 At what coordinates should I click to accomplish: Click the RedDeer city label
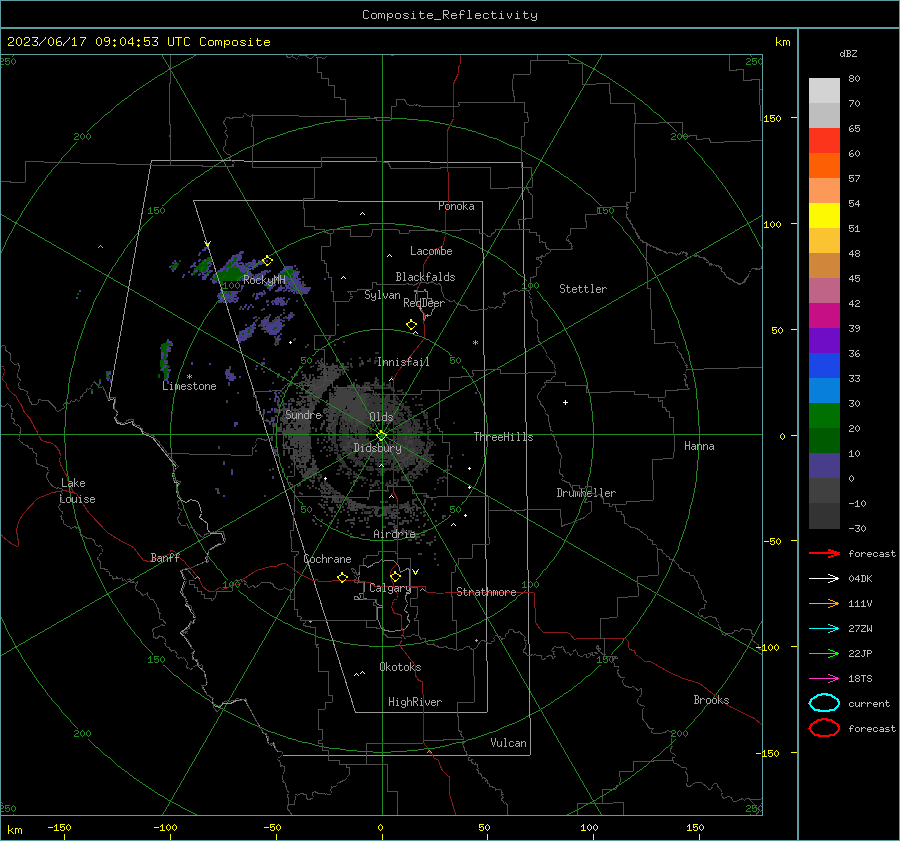coord(424,303)
